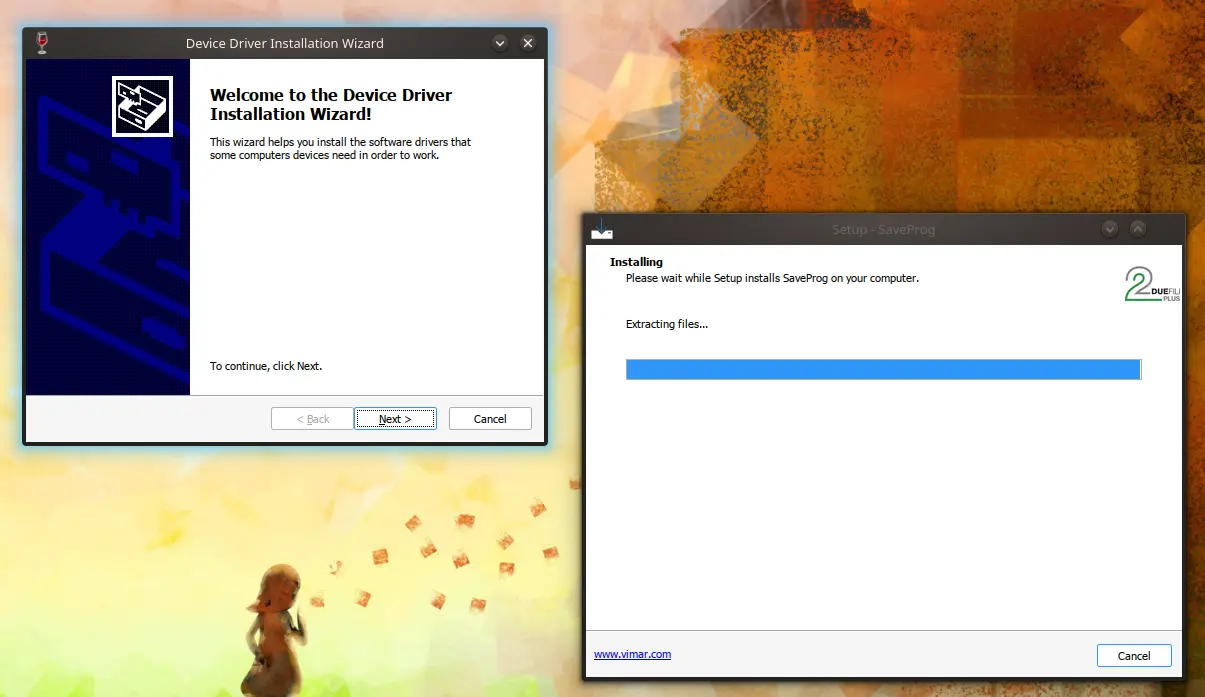Cancel the Device Driver Installation Wizard
1205x697 pixels.
pos(490,419)
